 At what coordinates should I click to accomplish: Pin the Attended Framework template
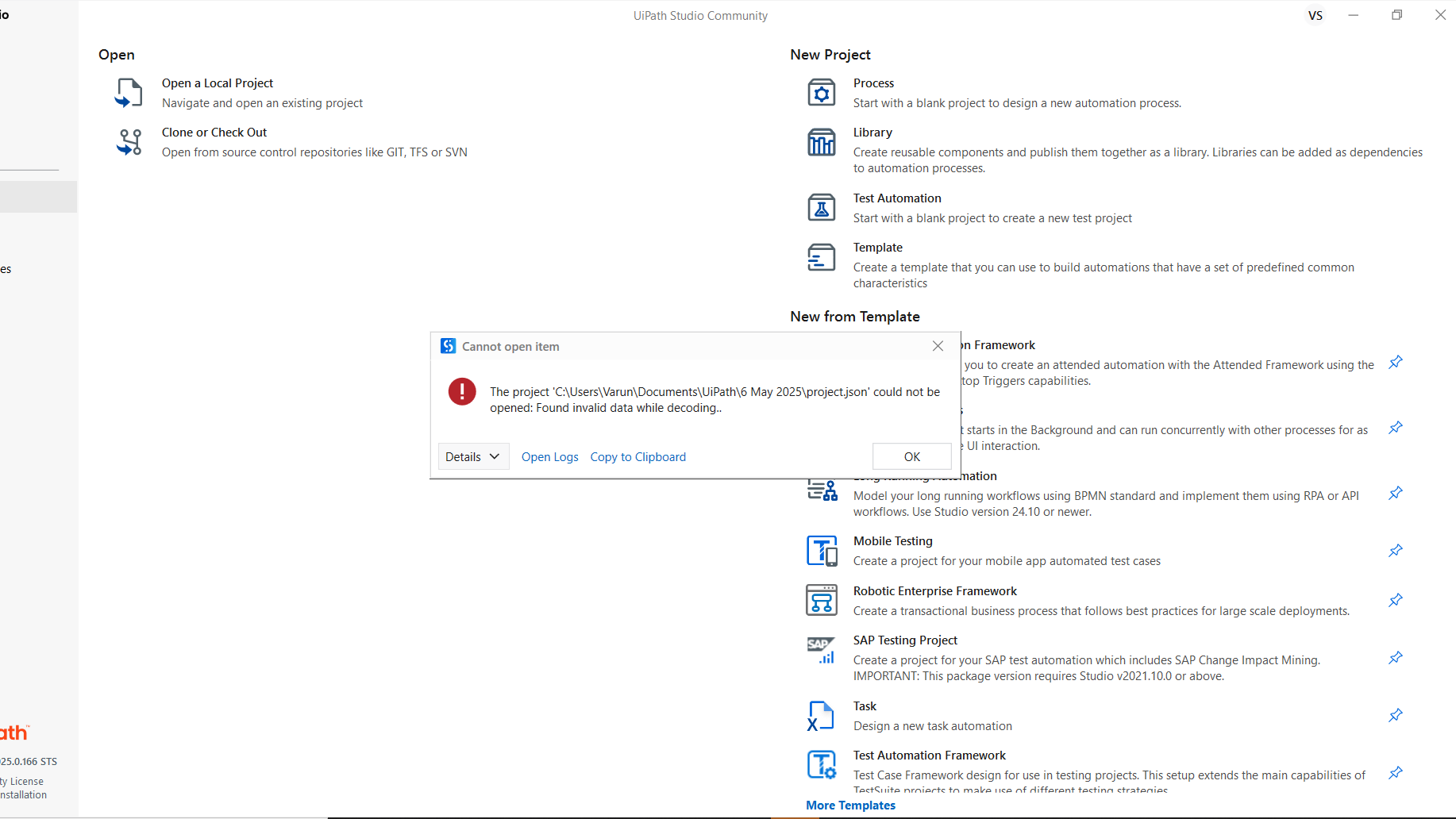pyautogui.click(x=1396, y=363)
